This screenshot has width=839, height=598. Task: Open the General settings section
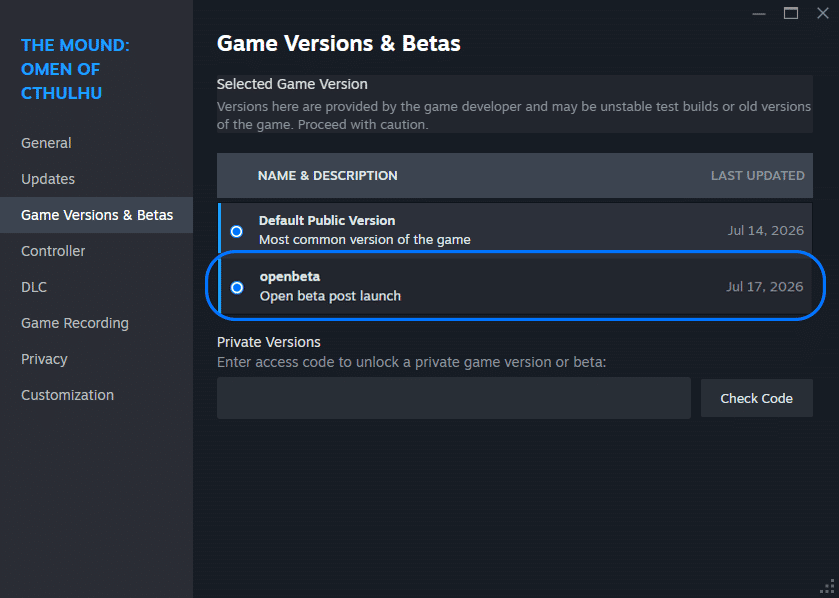tap(46, 143)
